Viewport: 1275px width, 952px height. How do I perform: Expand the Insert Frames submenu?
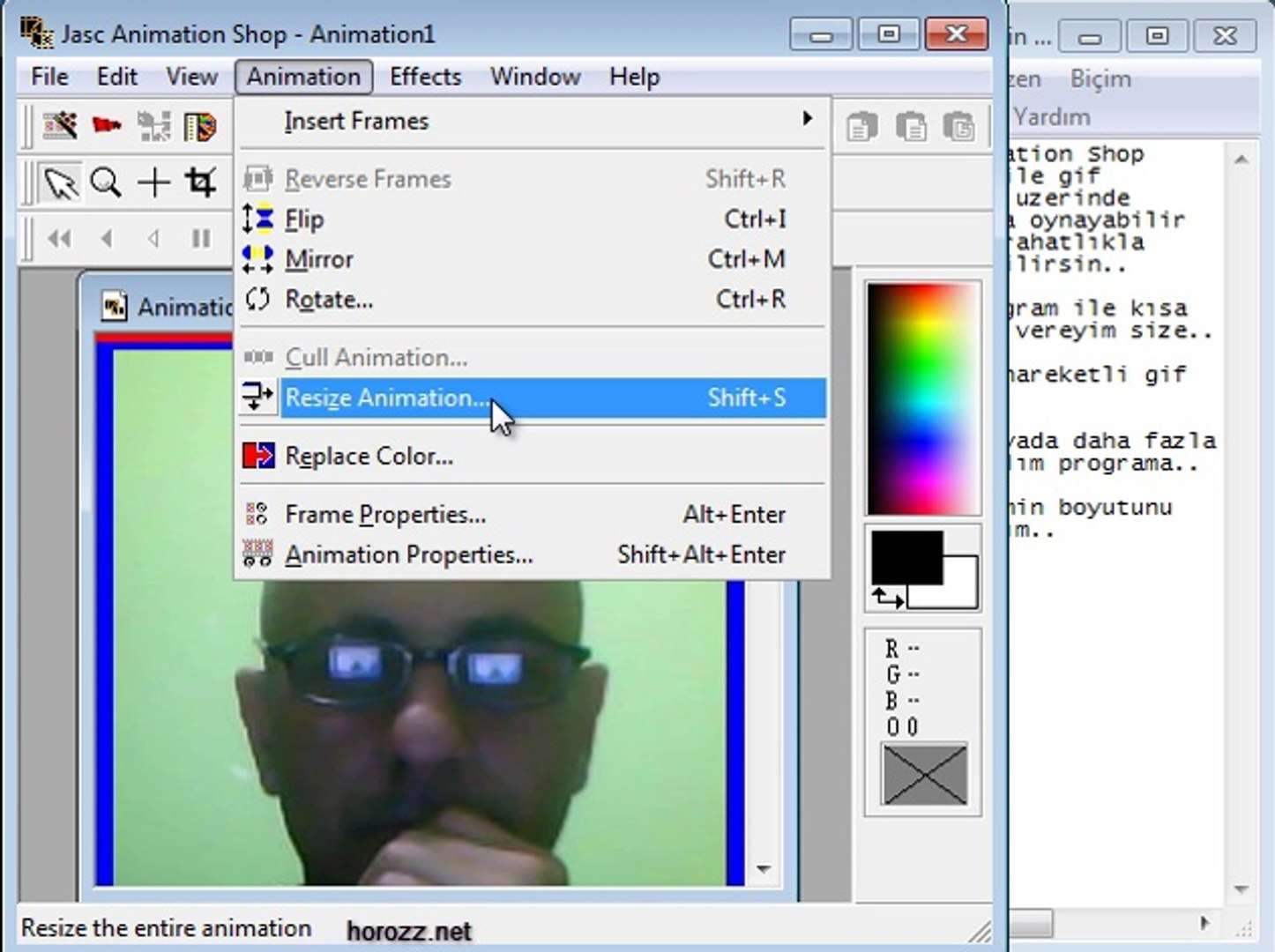point(533,121)
